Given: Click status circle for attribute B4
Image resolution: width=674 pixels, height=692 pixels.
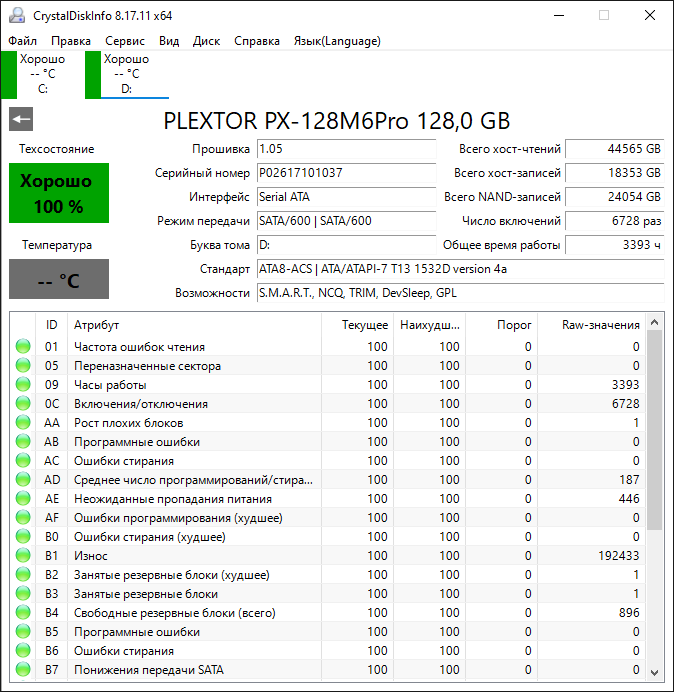Looking at the screenshot, I should 23,612.
